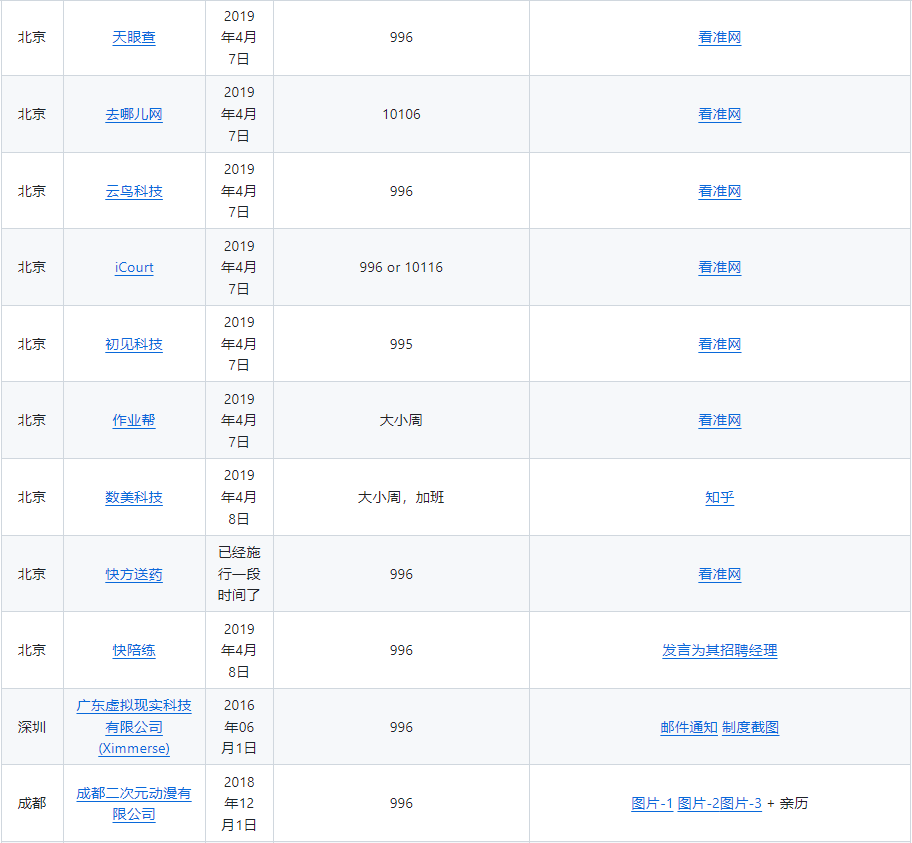Select the date cell in the 数美科技 row
The width and height of the screenshot is (912, 843).
(239, 497)
